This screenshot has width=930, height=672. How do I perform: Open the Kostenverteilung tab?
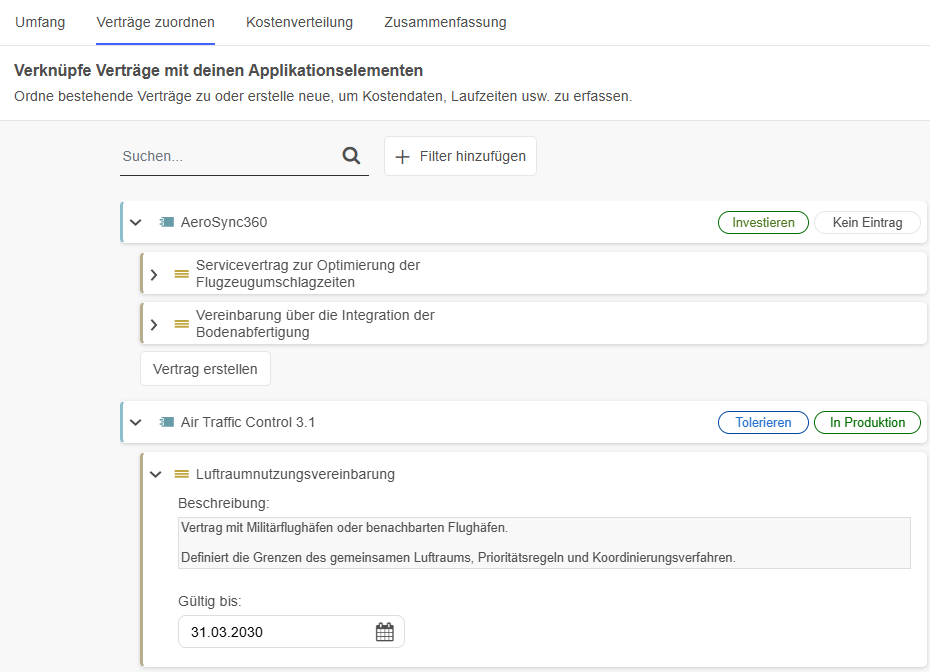click(299, 22)
